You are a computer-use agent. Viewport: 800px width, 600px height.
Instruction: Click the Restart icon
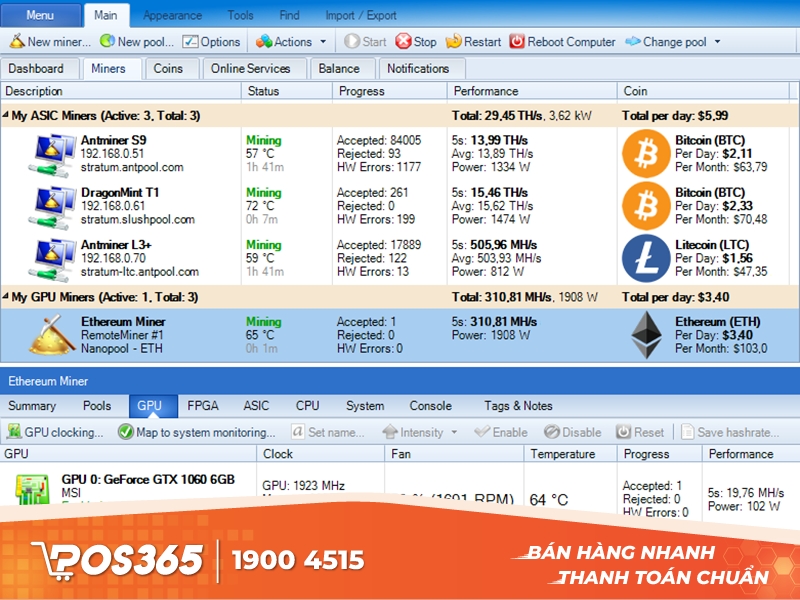pyautogui.click(x=453, y=41)
